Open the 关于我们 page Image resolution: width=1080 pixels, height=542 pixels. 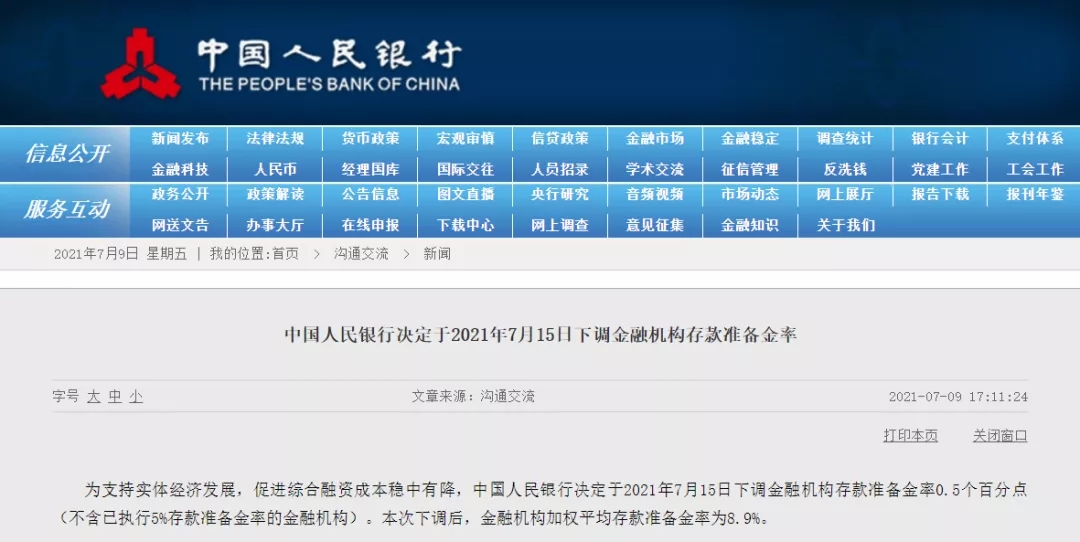click(x=844, y=225)
